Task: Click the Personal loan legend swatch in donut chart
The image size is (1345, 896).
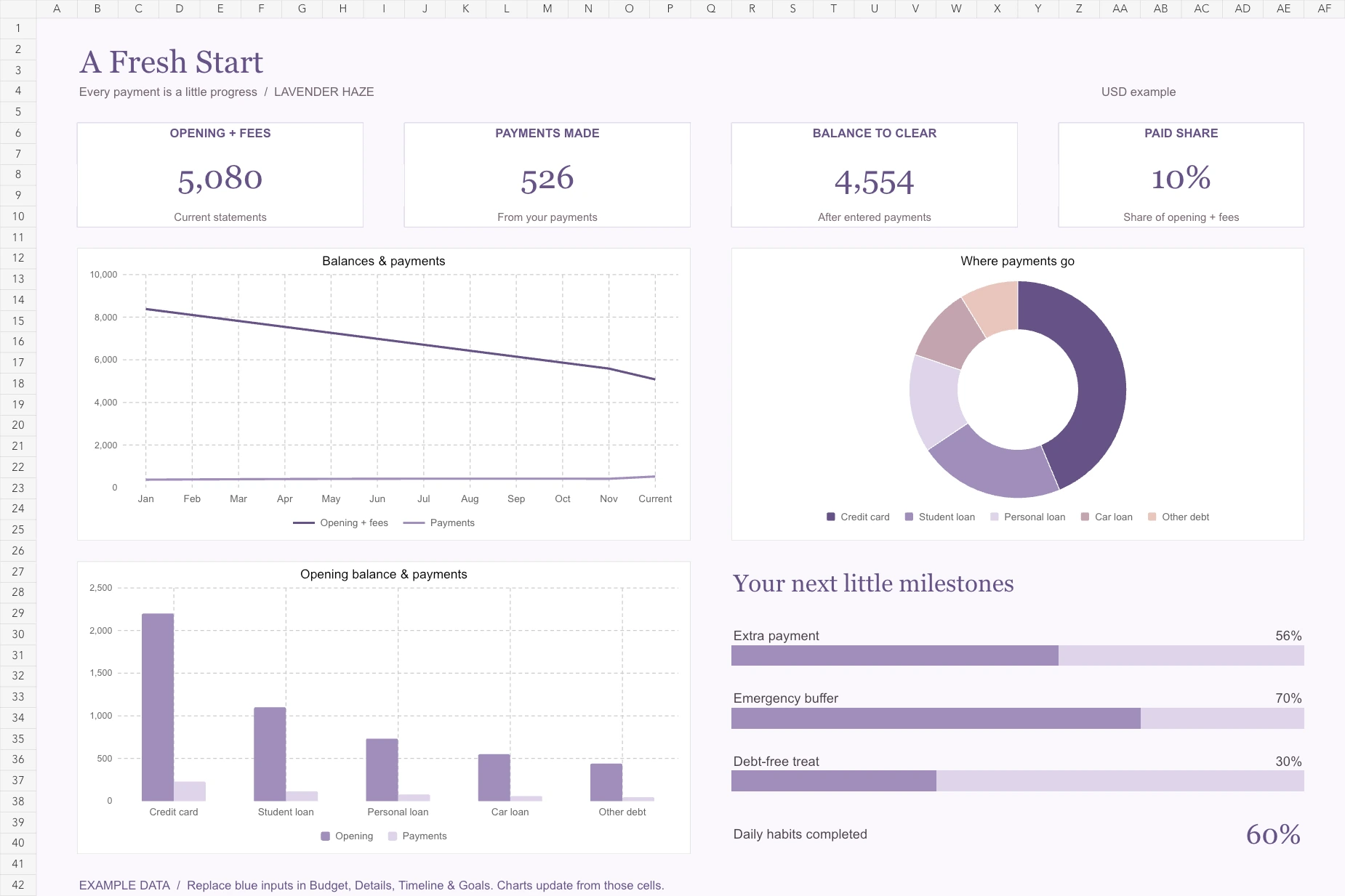Action: [x=995, y=517]
